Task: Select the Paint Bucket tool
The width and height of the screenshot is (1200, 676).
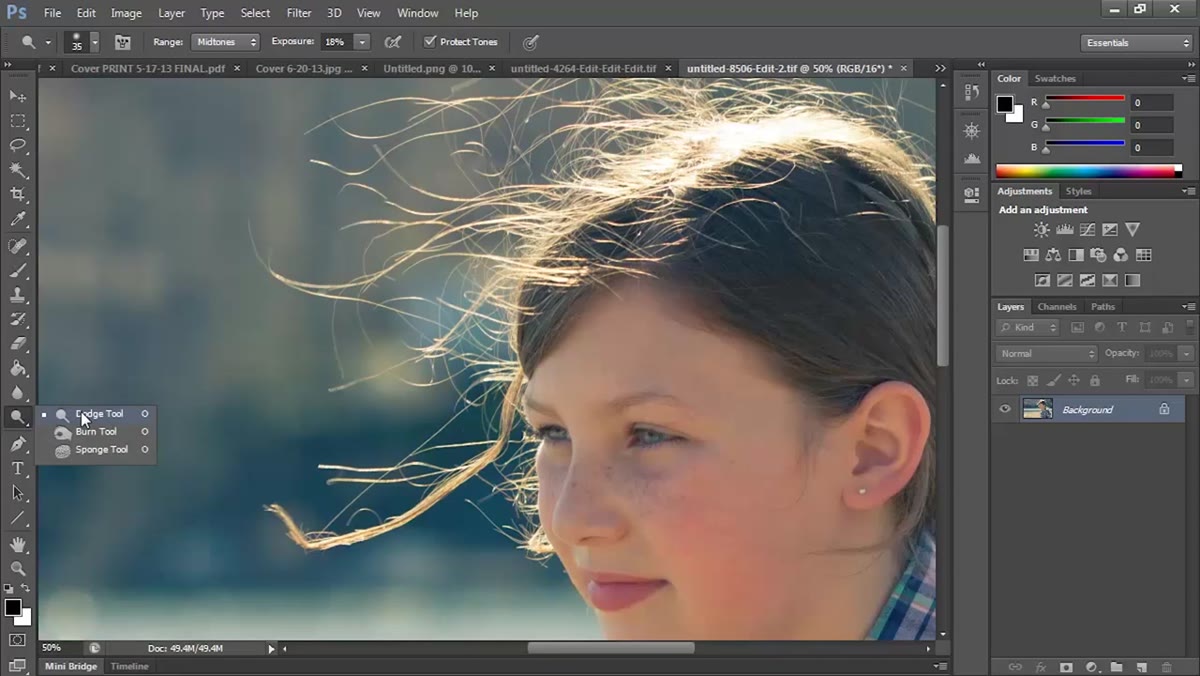Action: coord(18,369)
